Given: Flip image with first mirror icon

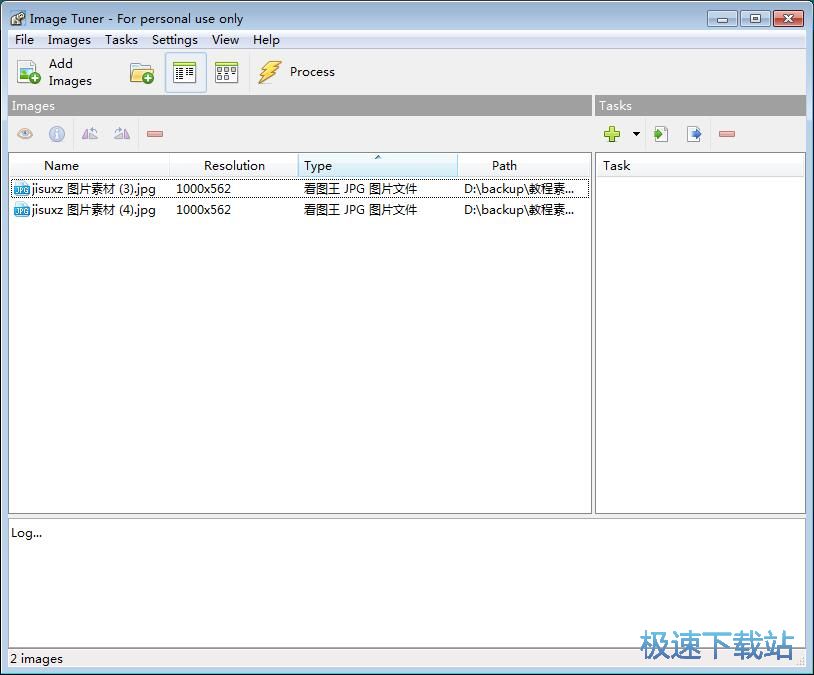Looking at the screenshot, I should [x=90, y=134].
